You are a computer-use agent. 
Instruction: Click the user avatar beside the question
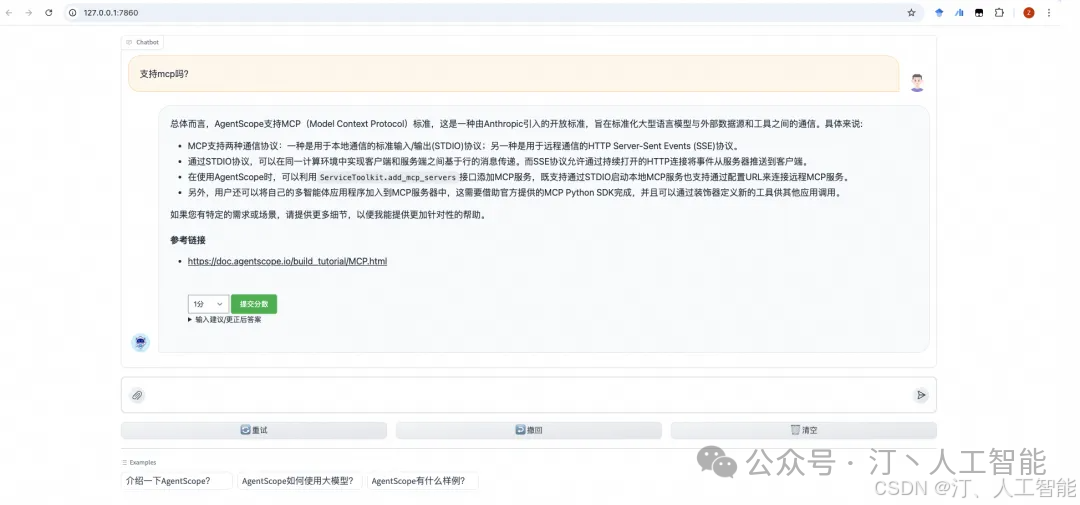click(x=916, y=83)
